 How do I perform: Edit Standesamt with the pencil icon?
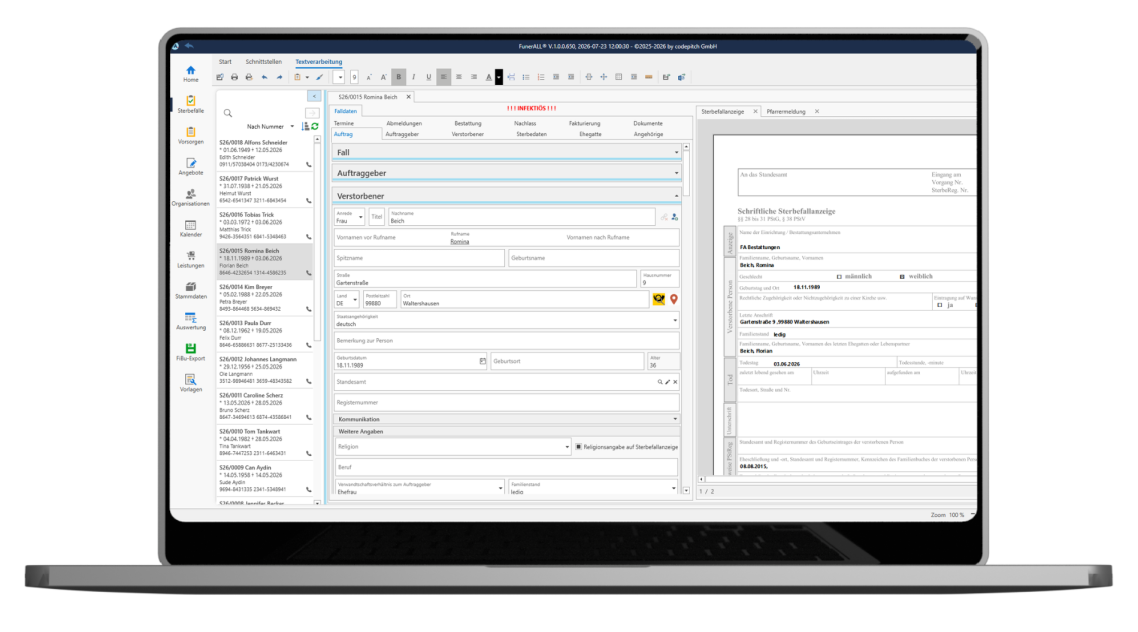[668, 382]
